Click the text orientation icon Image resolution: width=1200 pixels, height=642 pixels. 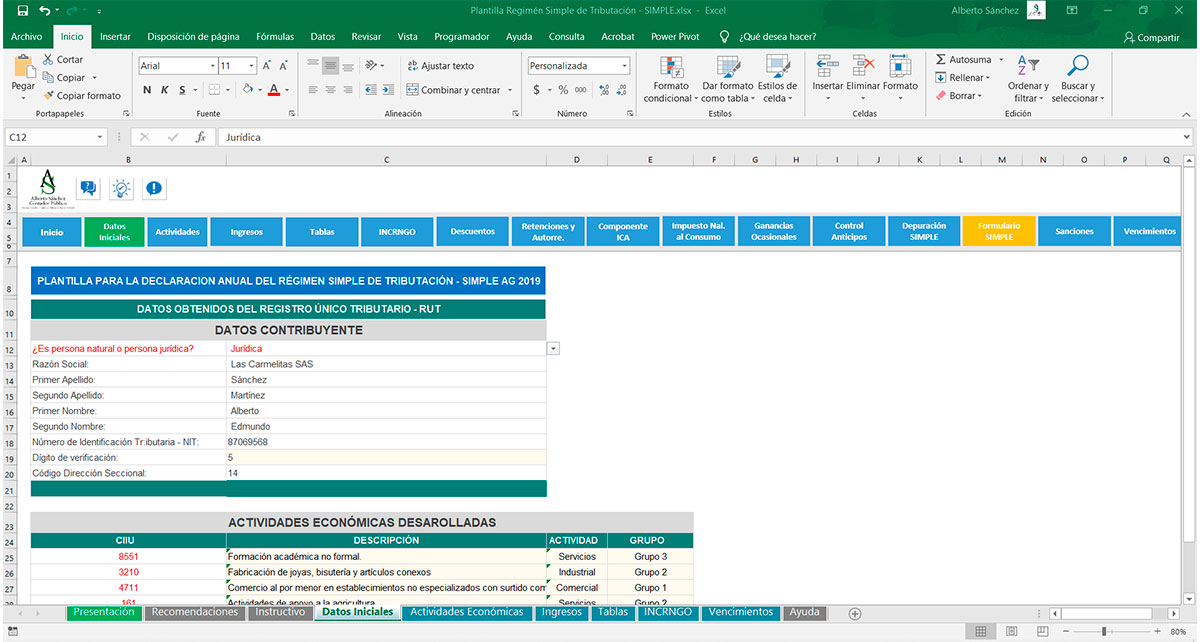tap(371, 66)
